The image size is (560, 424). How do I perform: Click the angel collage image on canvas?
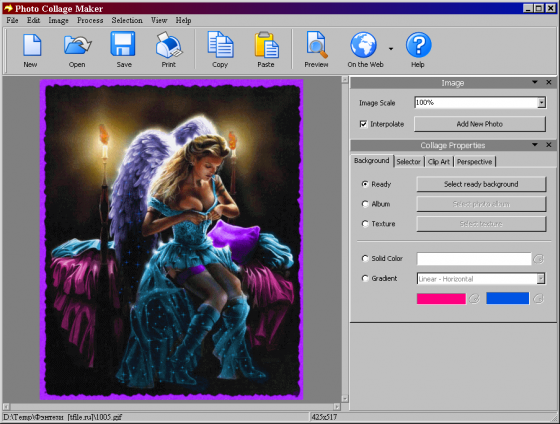point(171,239)
